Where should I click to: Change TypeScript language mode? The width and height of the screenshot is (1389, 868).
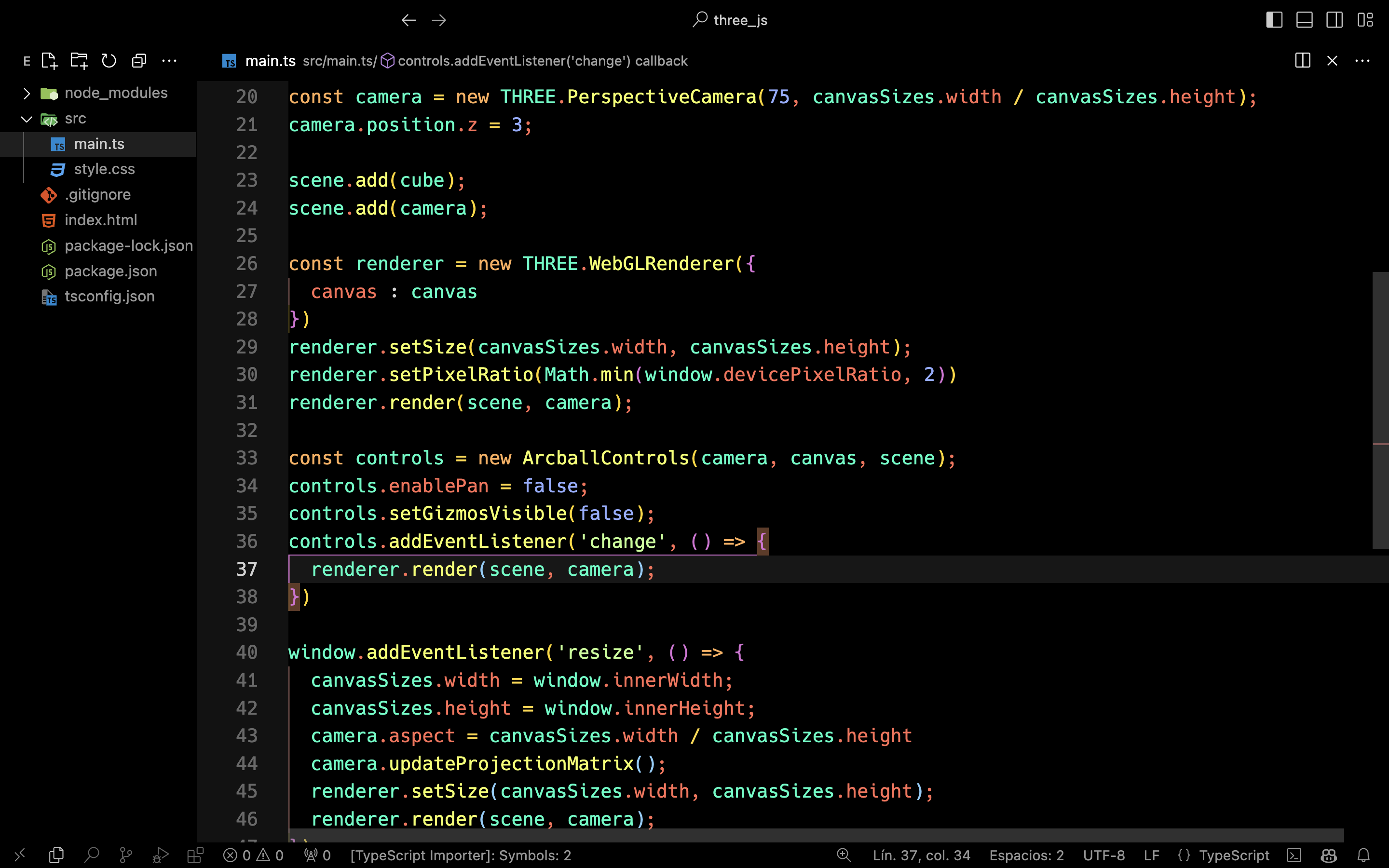click(1234, 855)
